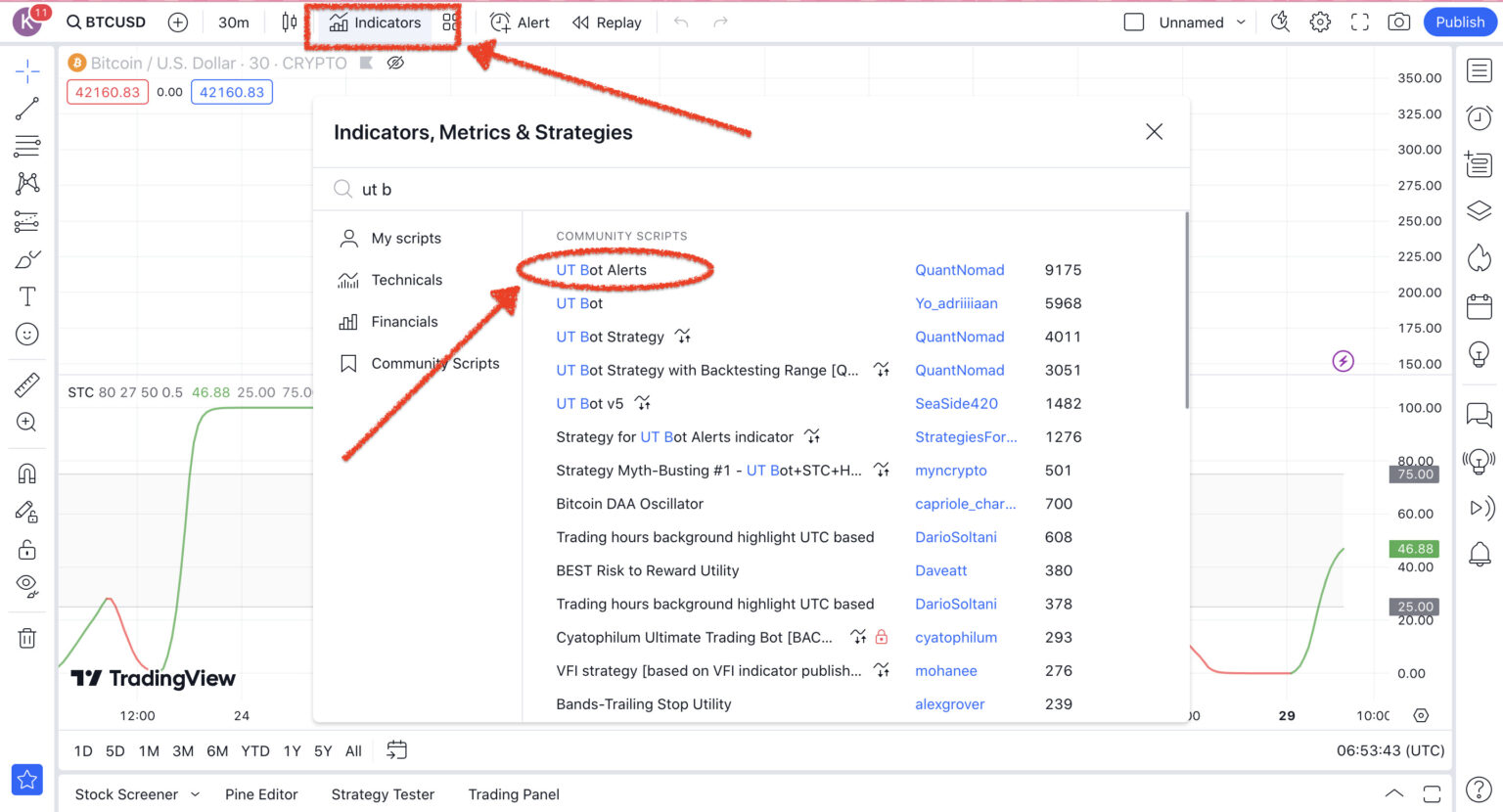Switch to the Pine Editor tab
The height and width of the screenshot is (812, 1503).
click(x=261, y=794)
